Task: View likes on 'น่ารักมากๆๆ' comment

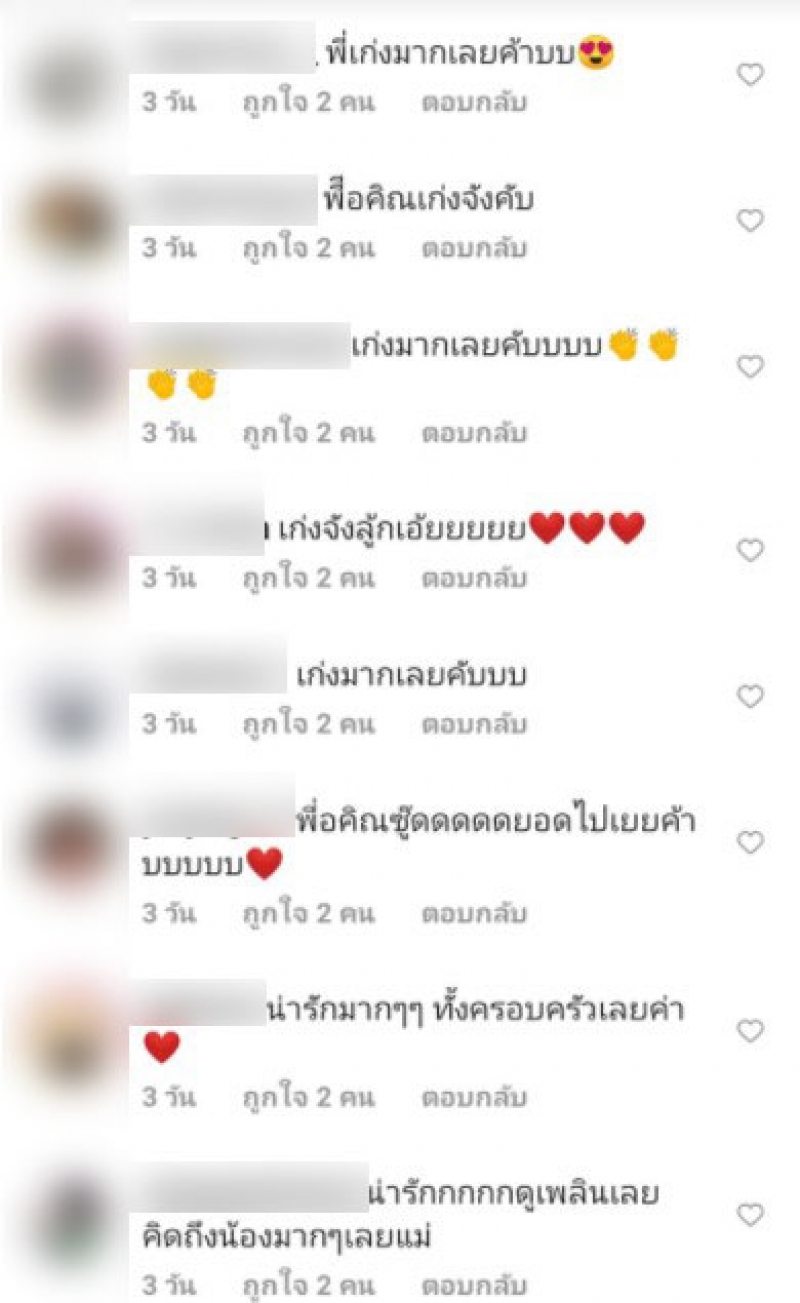Action: coord(309,1097)
